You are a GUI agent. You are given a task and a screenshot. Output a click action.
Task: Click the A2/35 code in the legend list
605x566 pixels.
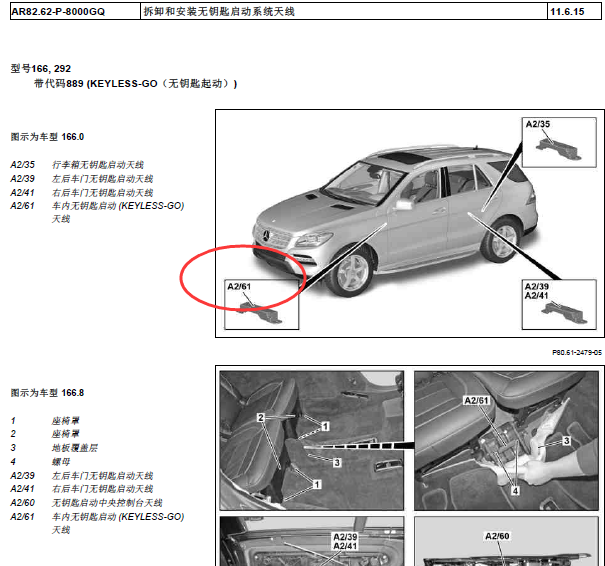23,165
